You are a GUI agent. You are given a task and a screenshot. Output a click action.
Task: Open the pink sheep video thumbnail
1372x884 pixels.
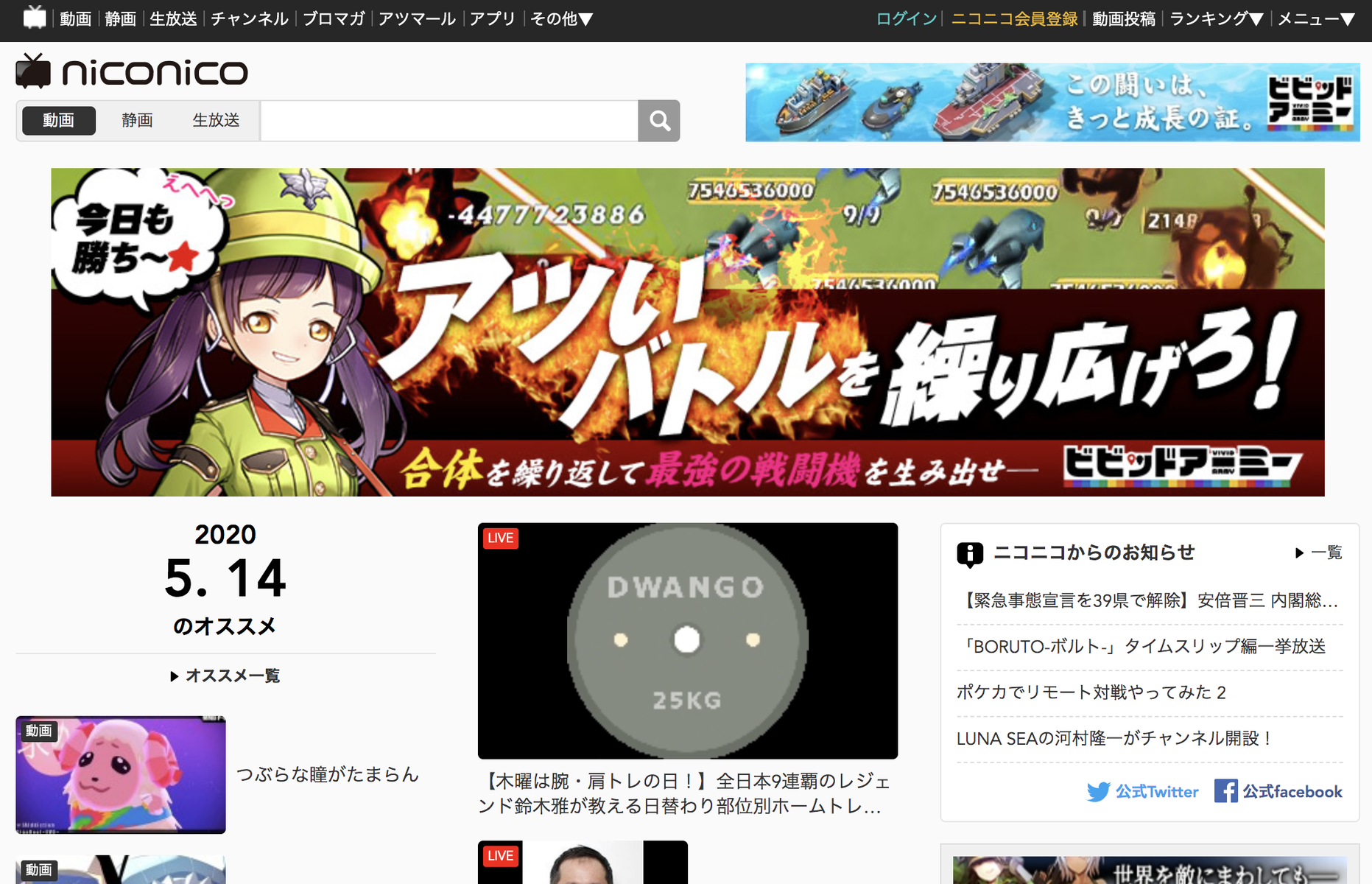coord(121,775)
